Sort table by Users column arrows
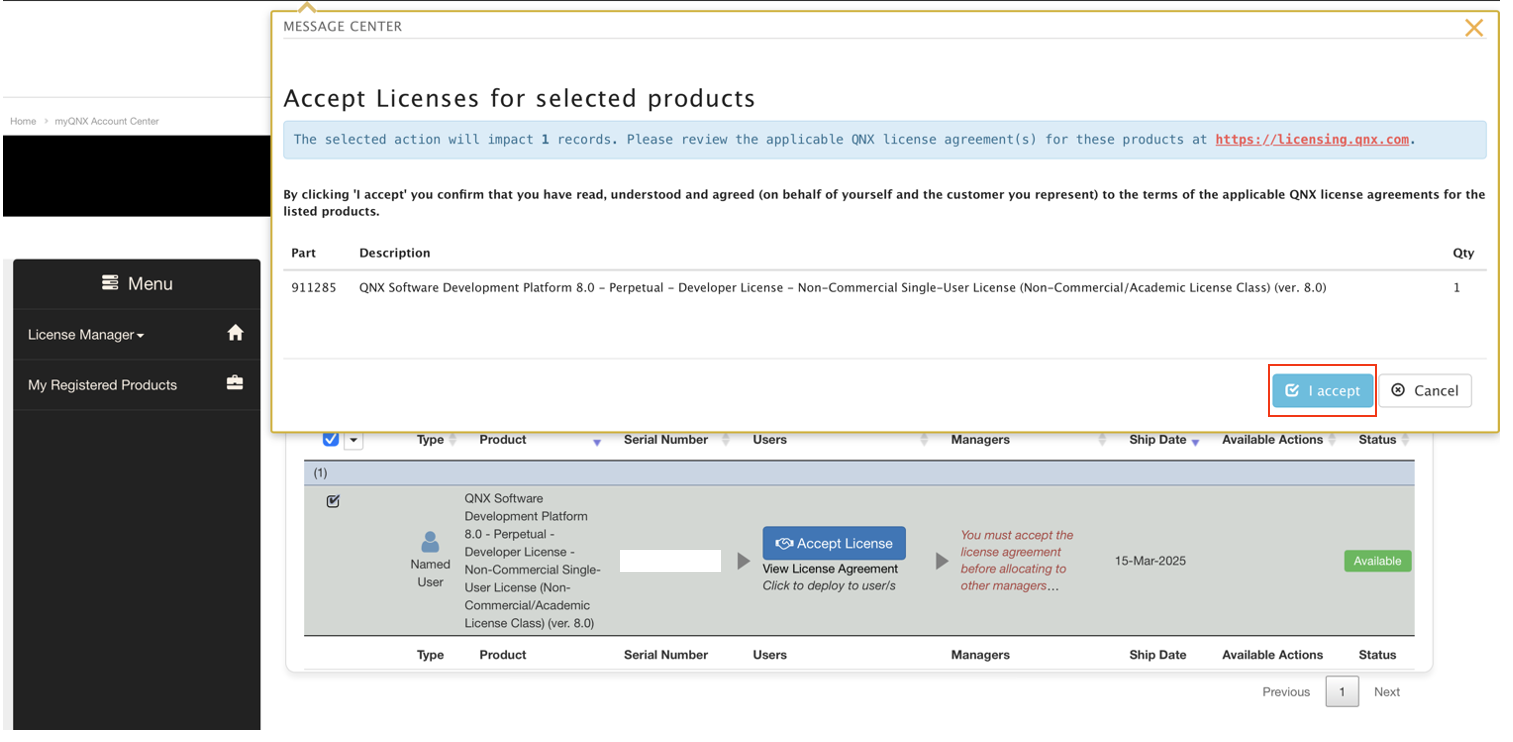The width and height of the screenshot is (1513, 742). pos(925,440)
